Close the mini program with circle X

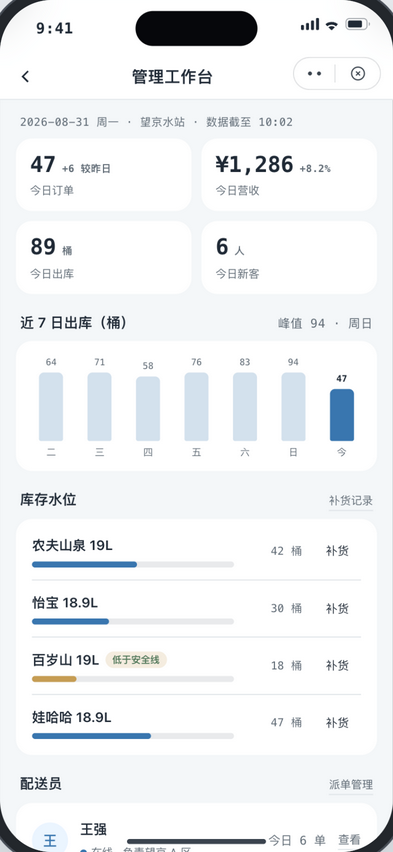[358, 73]
